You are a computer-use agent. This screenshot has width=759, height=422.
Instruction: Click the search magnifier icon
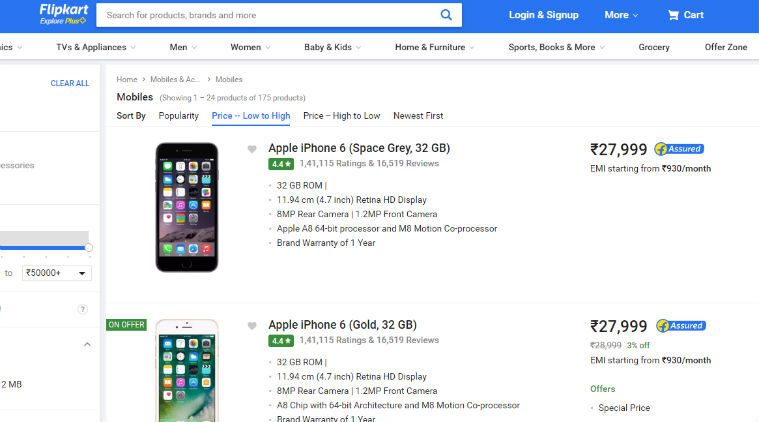(x=446, y=15)
